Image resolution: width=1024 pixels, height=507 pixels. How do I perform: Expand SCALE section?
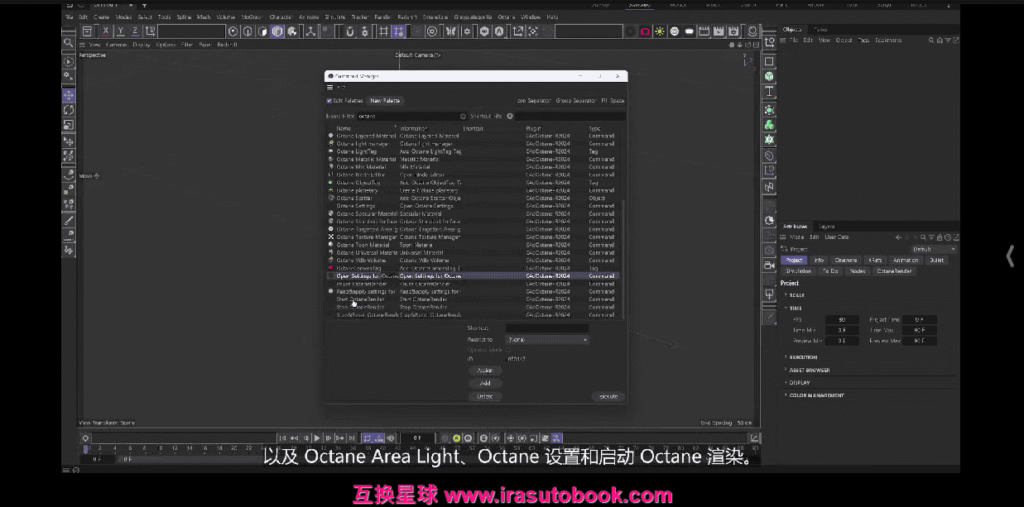[x=797, y=295]
